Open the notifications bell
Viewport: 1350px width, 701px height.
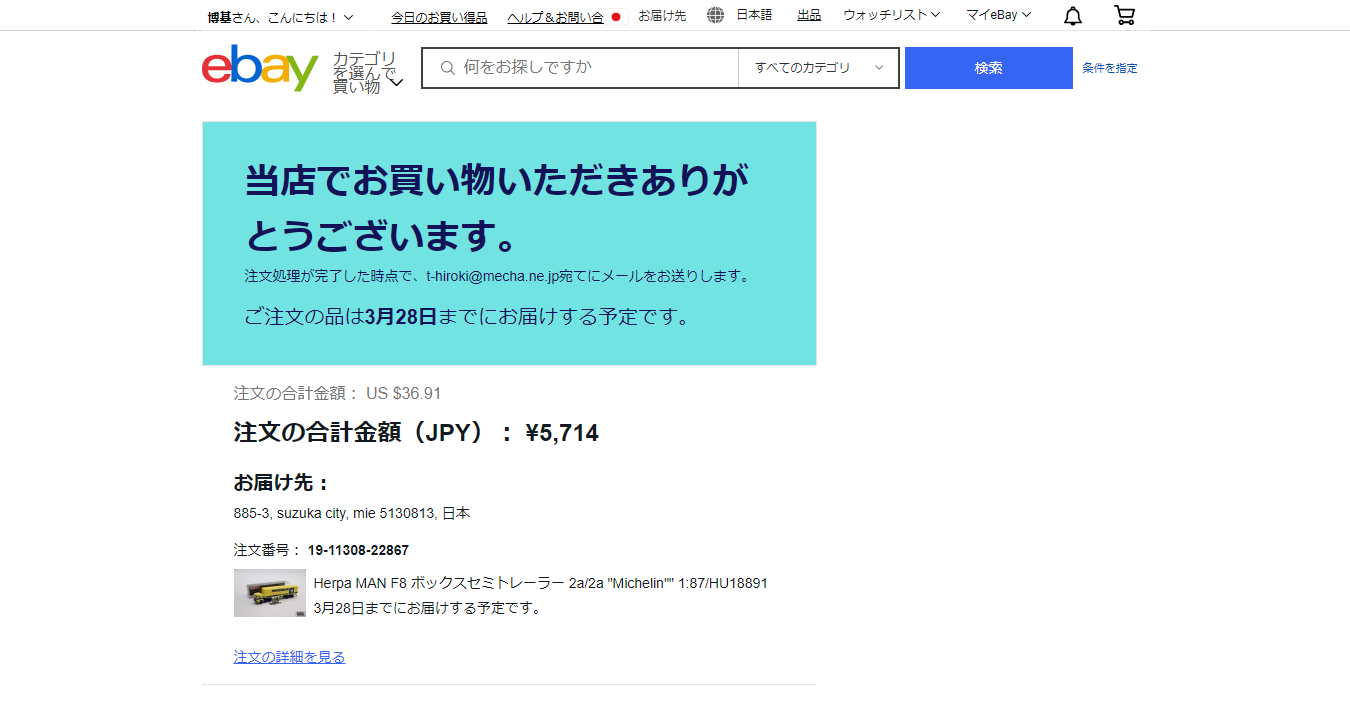click(1073, 16)
